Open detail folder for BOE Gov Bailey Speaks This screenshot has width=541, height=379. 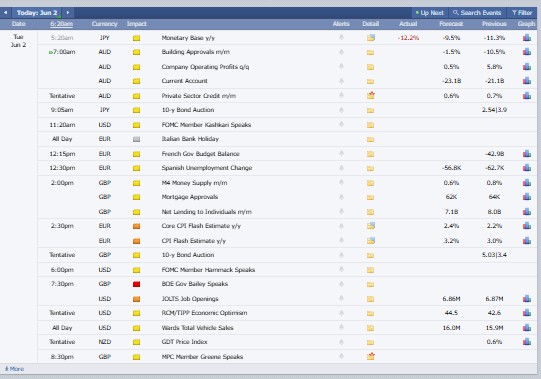[371, 284]
